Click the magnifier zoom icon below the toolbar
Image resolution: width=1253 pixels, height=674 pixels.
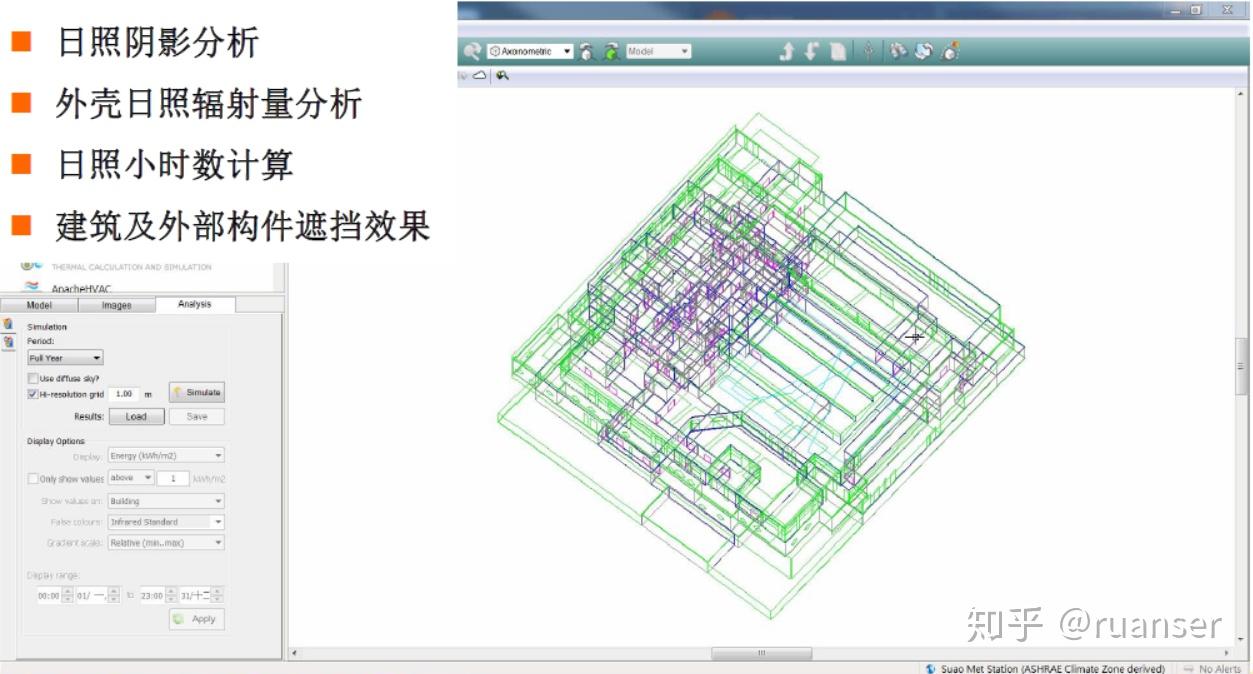(x=501, y=74)
